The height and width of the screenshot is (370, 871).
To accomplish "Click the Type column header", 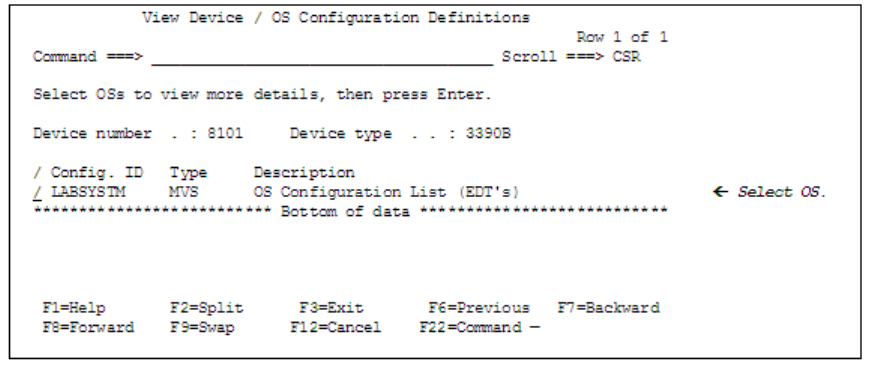I will [189, 173].
